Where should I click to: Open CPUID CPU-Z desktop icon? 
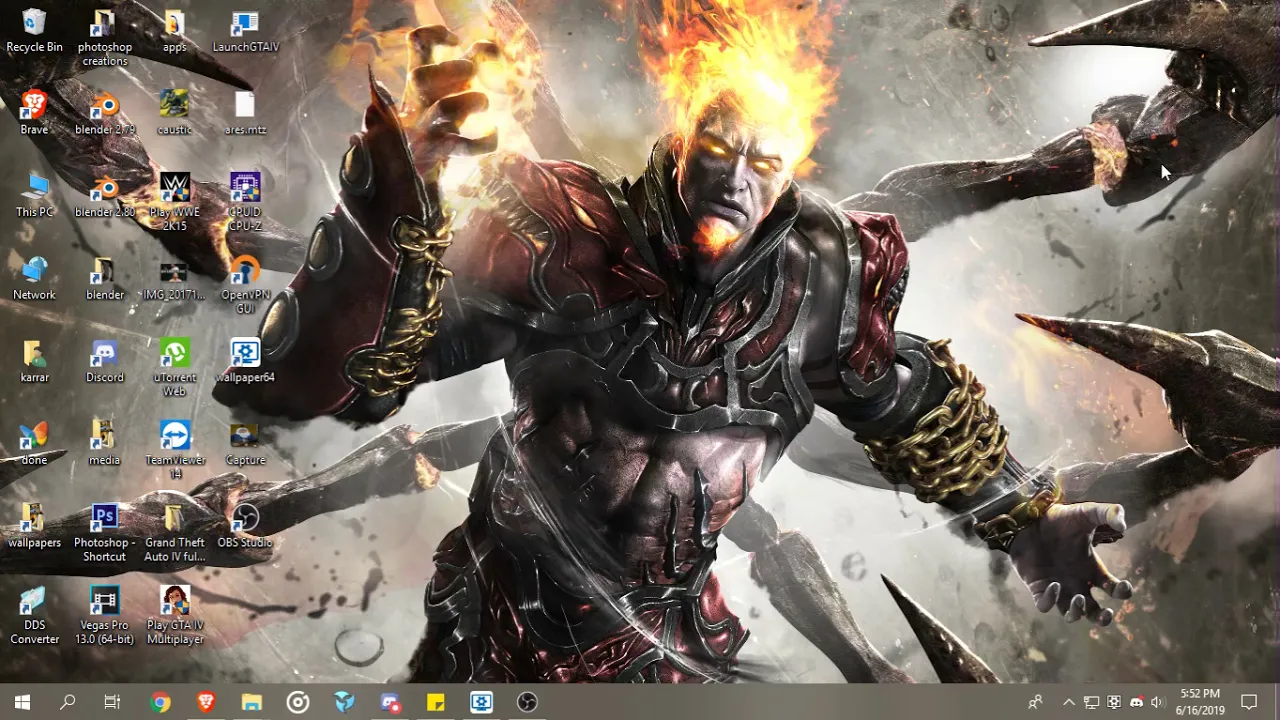pyautogui.click(x=245, y=202)
